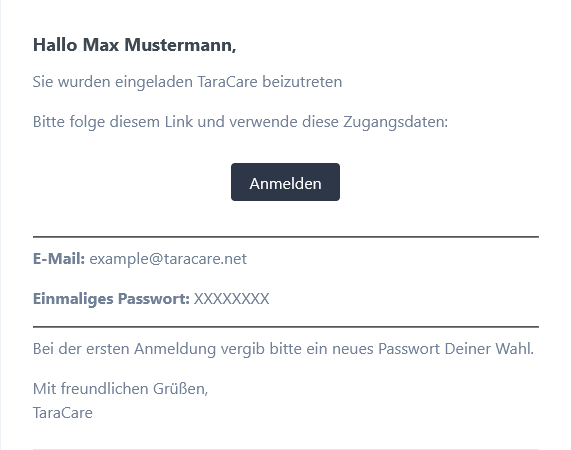Click the 'Hallo Max Mustermann,' greeting heading

tap(134, 45)
